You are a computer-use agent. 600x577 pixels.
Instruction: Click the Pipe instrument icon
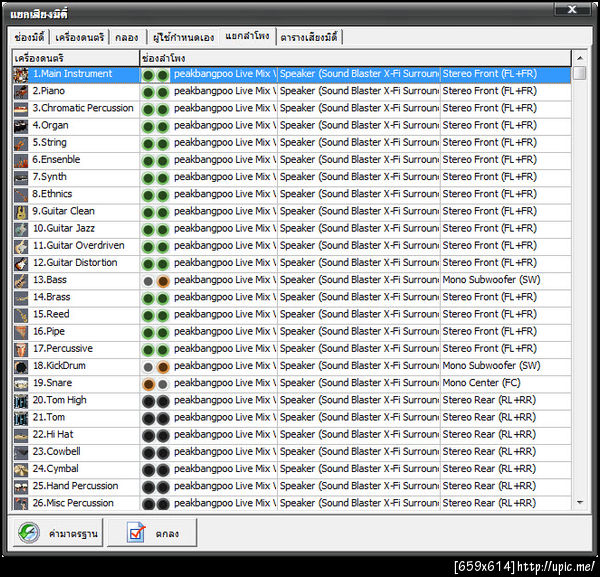point(21,332)
